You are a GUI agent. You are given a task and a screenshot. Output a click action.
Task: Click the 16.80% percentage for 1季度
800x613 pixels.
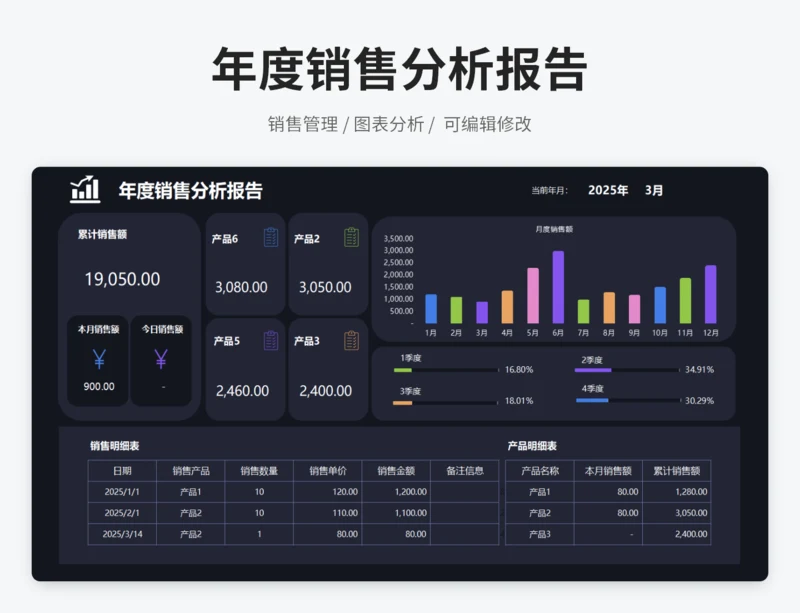click(x=519, y=370)
